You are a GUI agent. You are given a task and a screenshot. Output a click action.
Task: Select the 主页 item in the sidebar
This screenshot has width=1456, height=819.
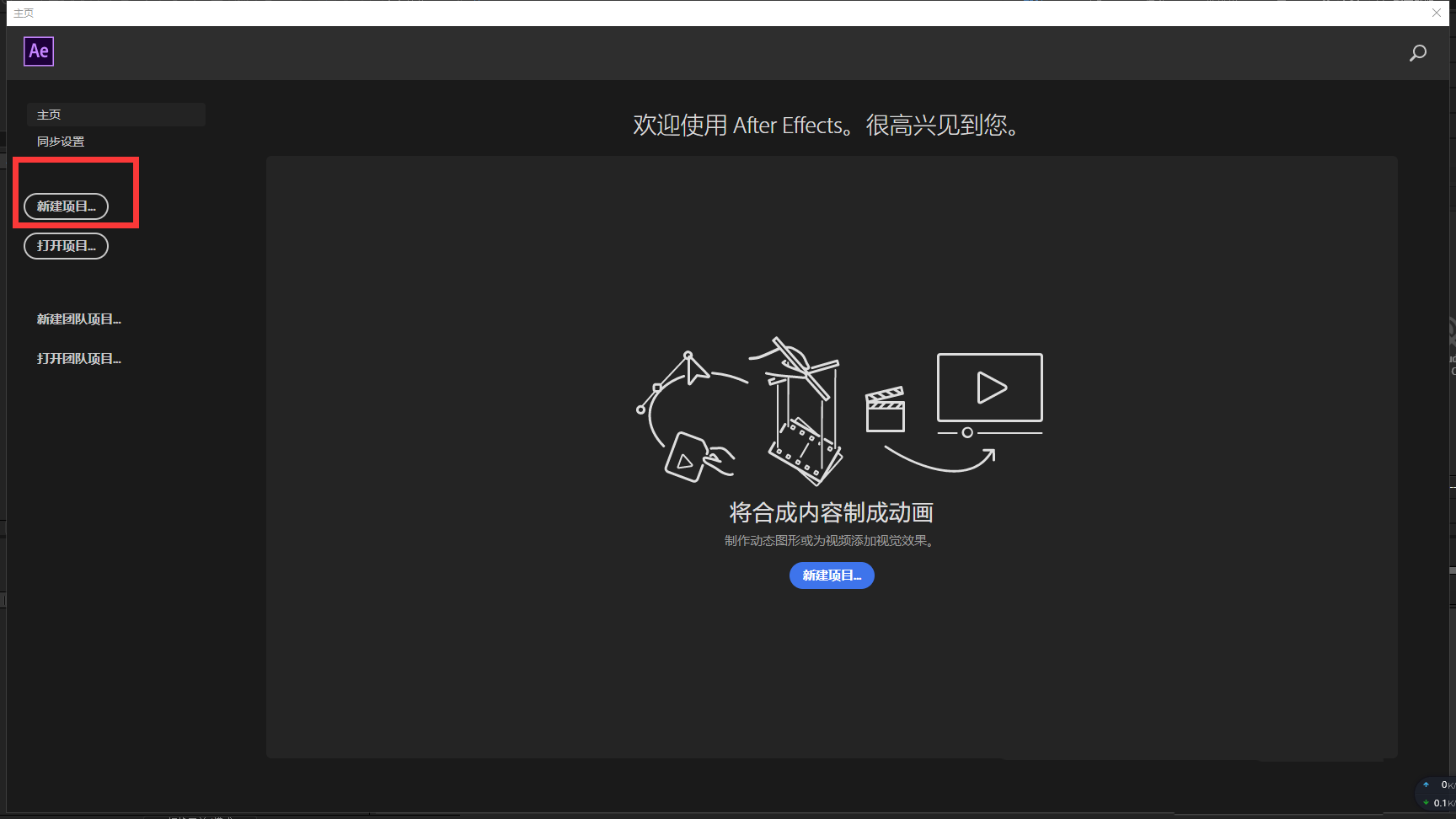tap(116, 115)
